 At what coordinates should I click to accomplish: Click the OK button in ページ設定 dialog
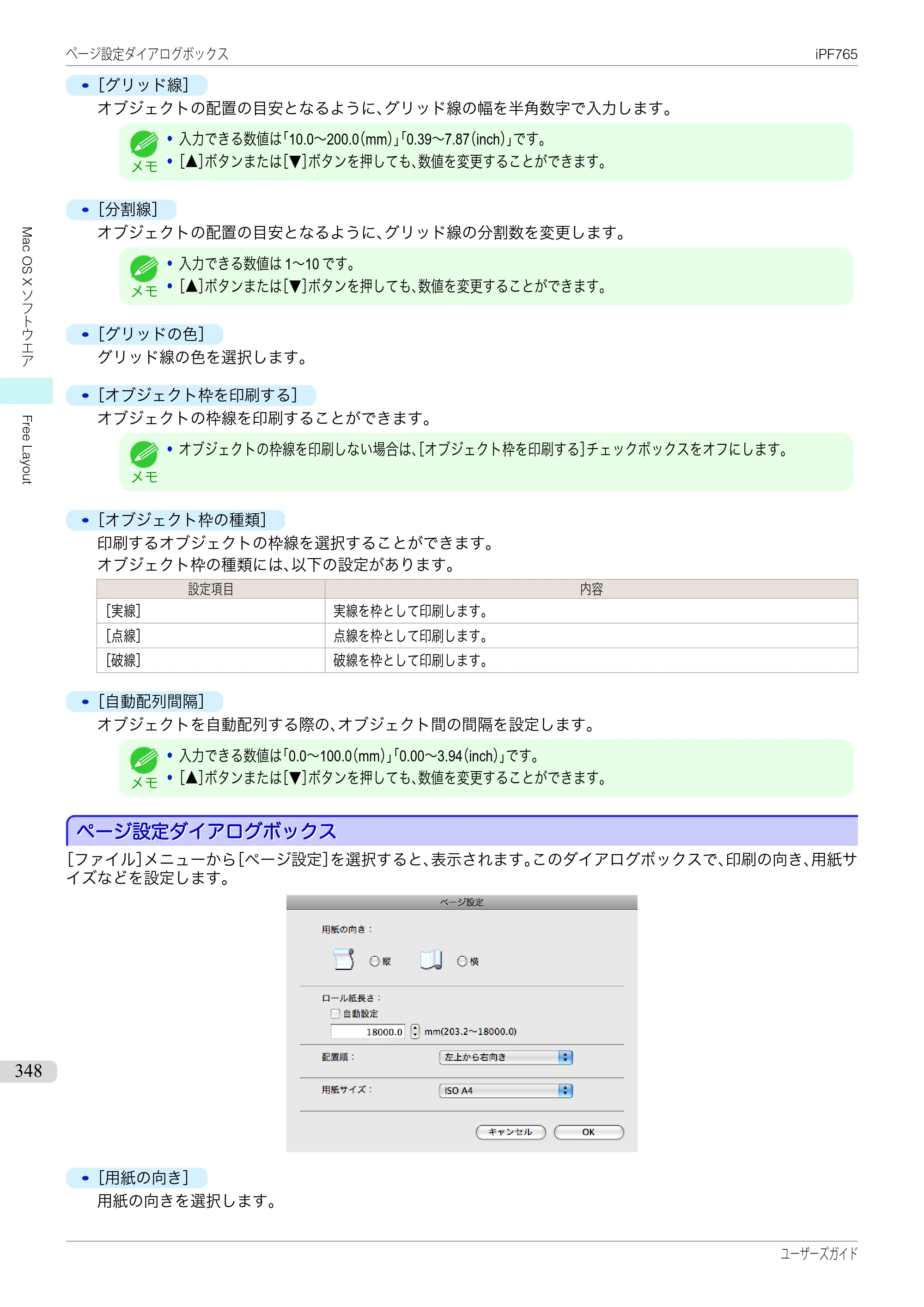[589, 1132]
